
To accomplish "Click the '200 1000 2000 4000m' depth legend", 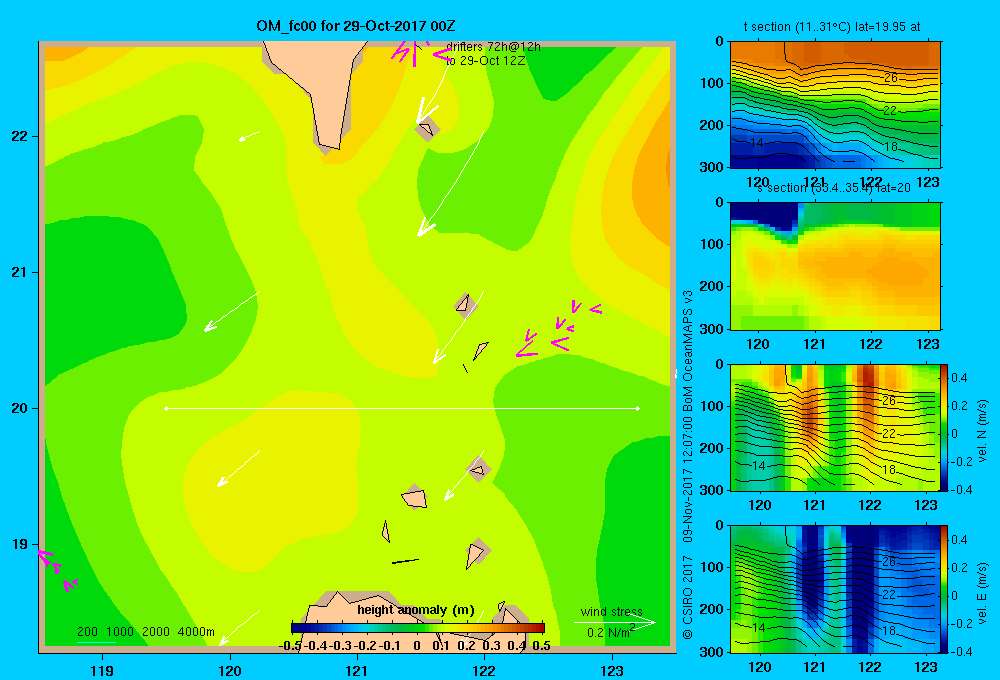I will (145, 632).
